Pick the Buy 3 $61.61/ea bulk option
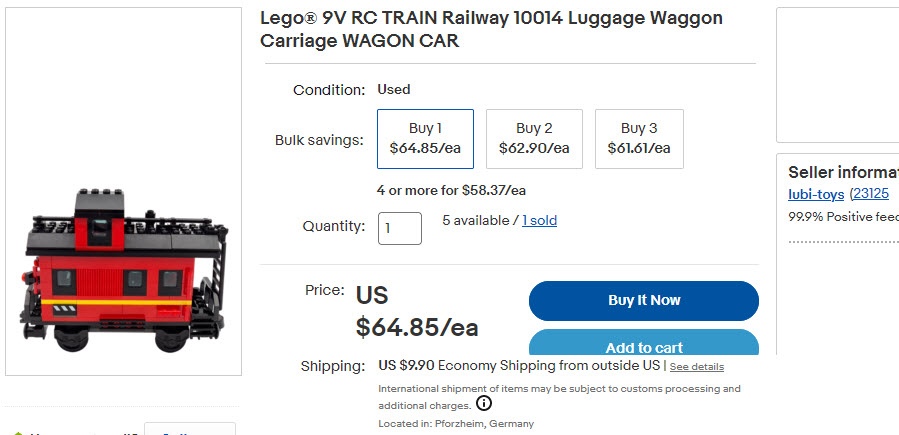Image resolution: width=899 pixels, height=435 pixels. pyautogui.click(x=639, y=139)
